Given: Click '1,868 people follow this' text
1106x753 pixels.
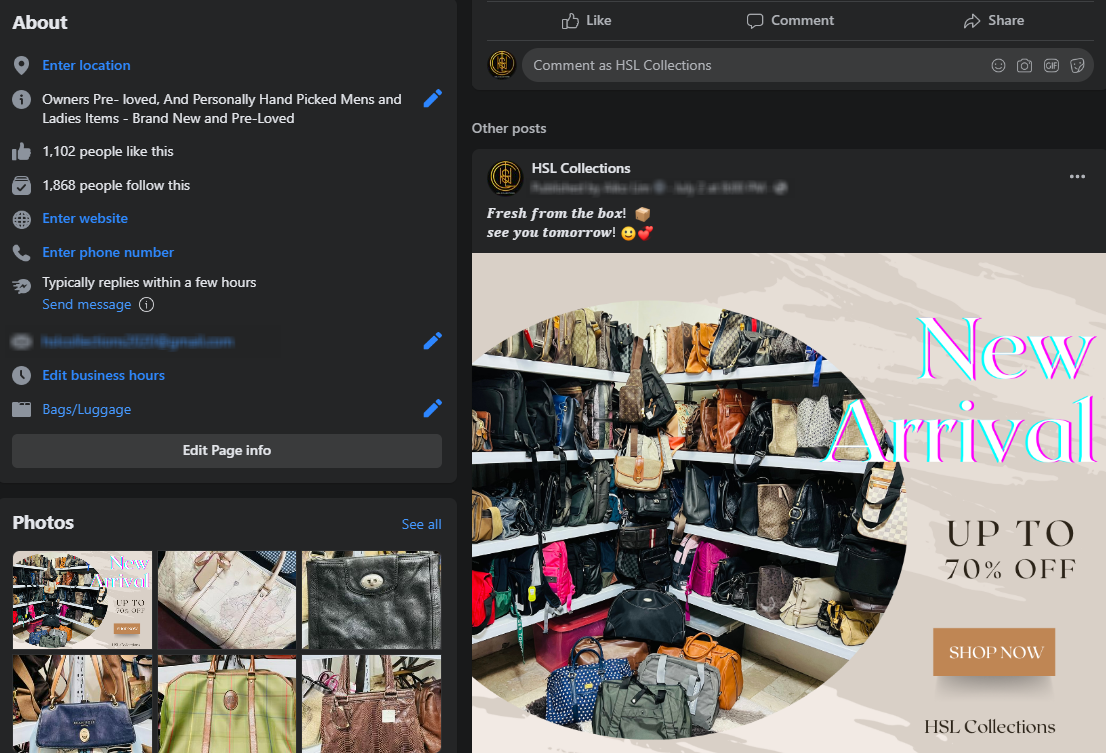Looking at the screenshot, I should (x=116, y=185).
